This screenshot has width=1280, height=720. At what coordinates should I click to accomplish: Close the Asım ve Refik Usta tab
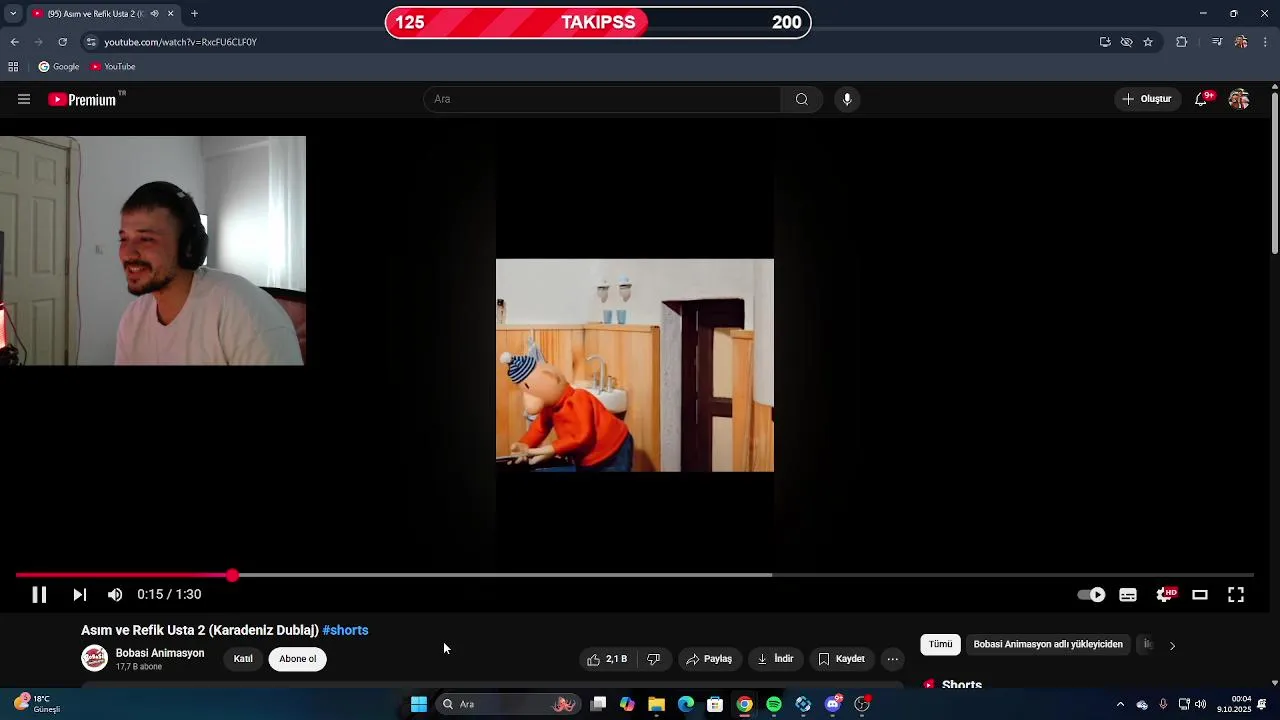tap(170, 13)
